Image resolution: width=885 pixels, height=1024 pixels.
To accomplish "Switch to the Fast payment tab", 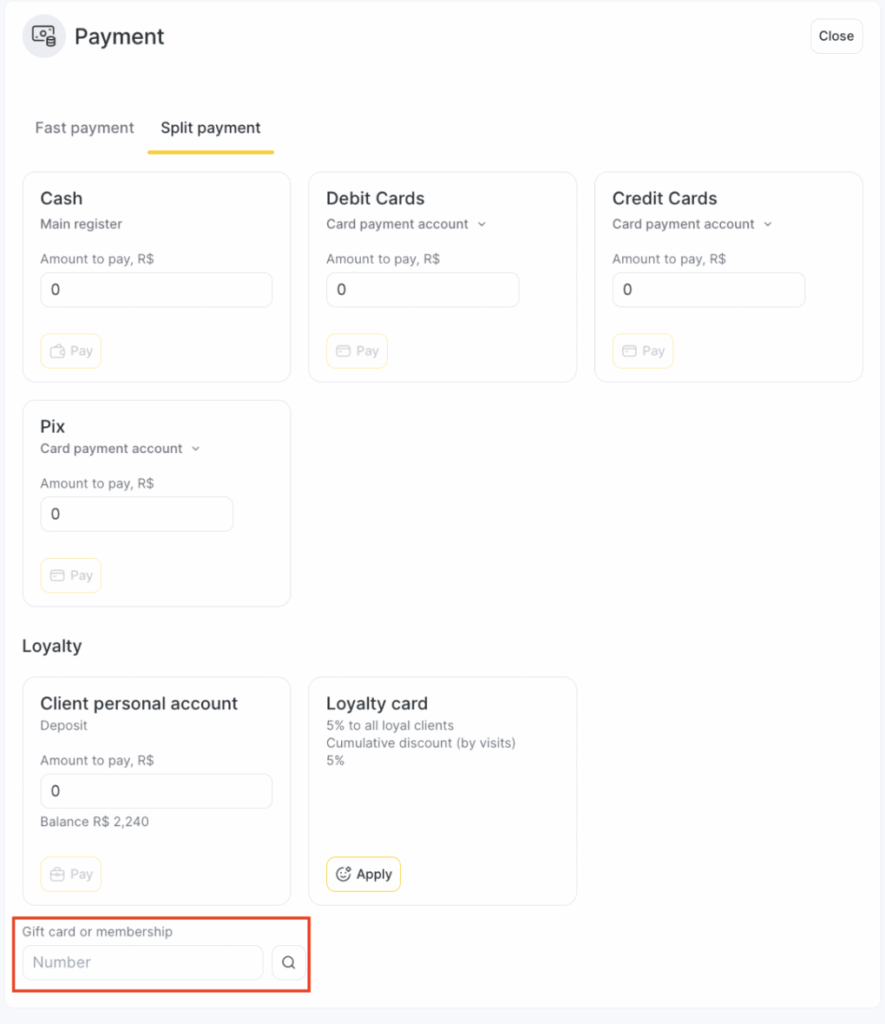I will coord(84,128).
